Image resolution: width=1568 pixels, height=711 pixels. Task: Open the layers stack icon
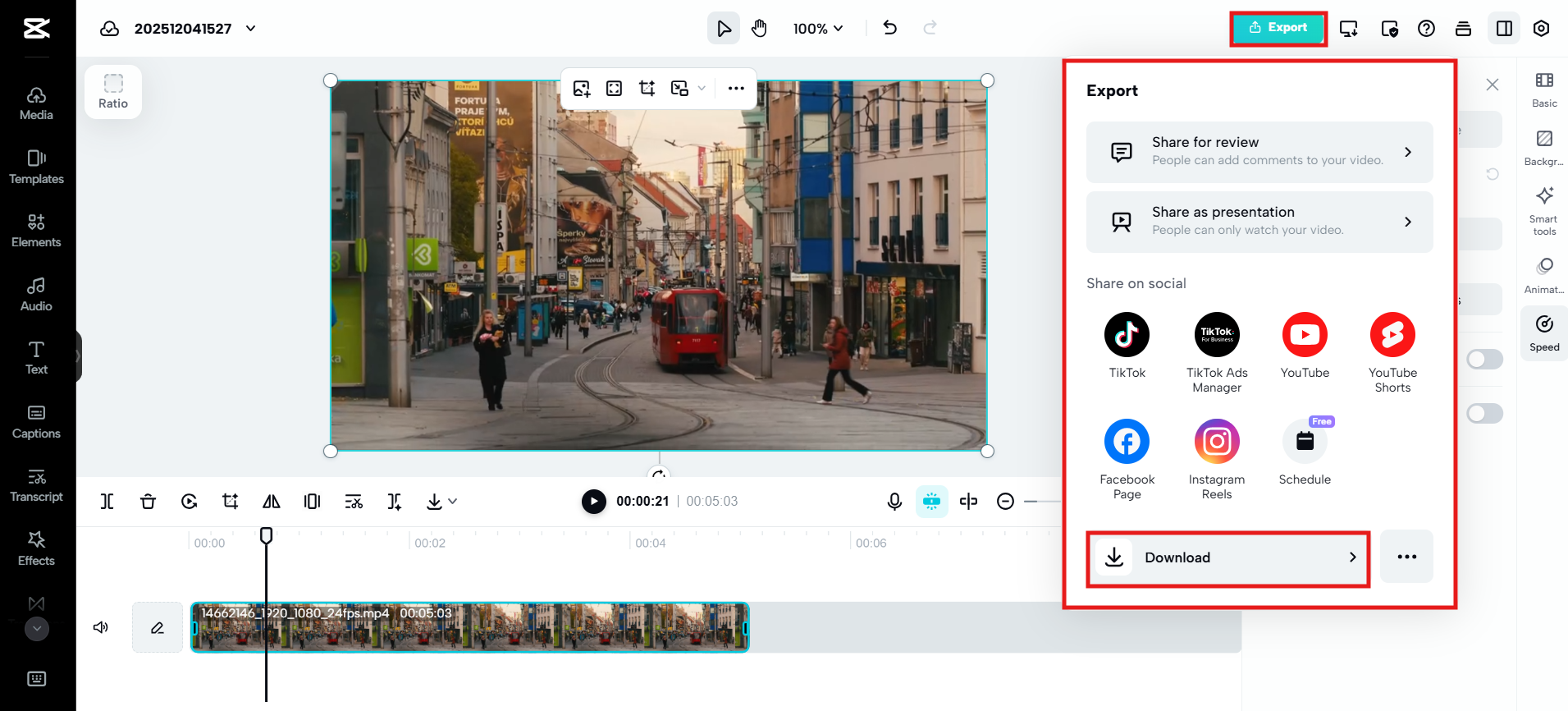pos(1463,29)
